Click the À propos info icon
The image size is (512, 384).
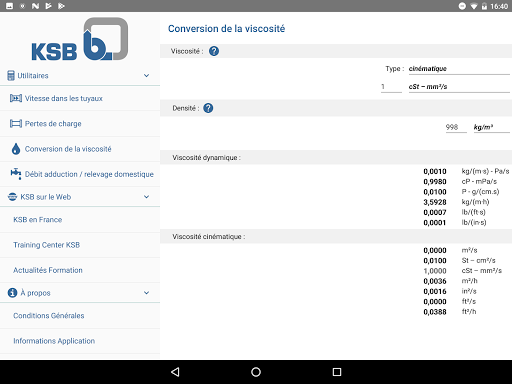click(12, 293)
